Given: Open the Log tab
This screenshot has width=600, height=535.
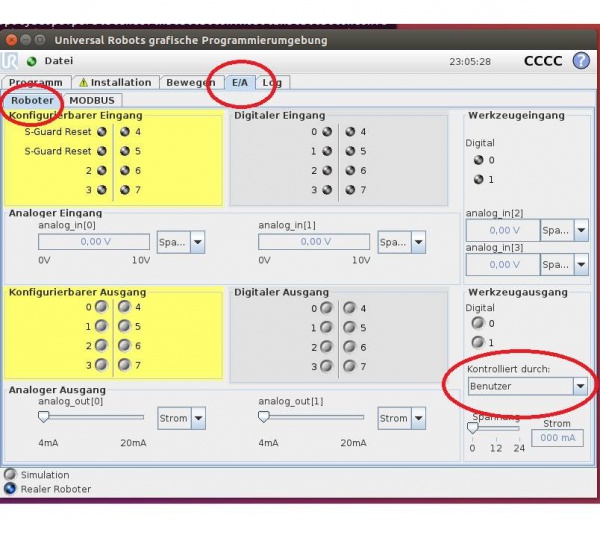Looking at the screenshot, I should pos(272,83).
